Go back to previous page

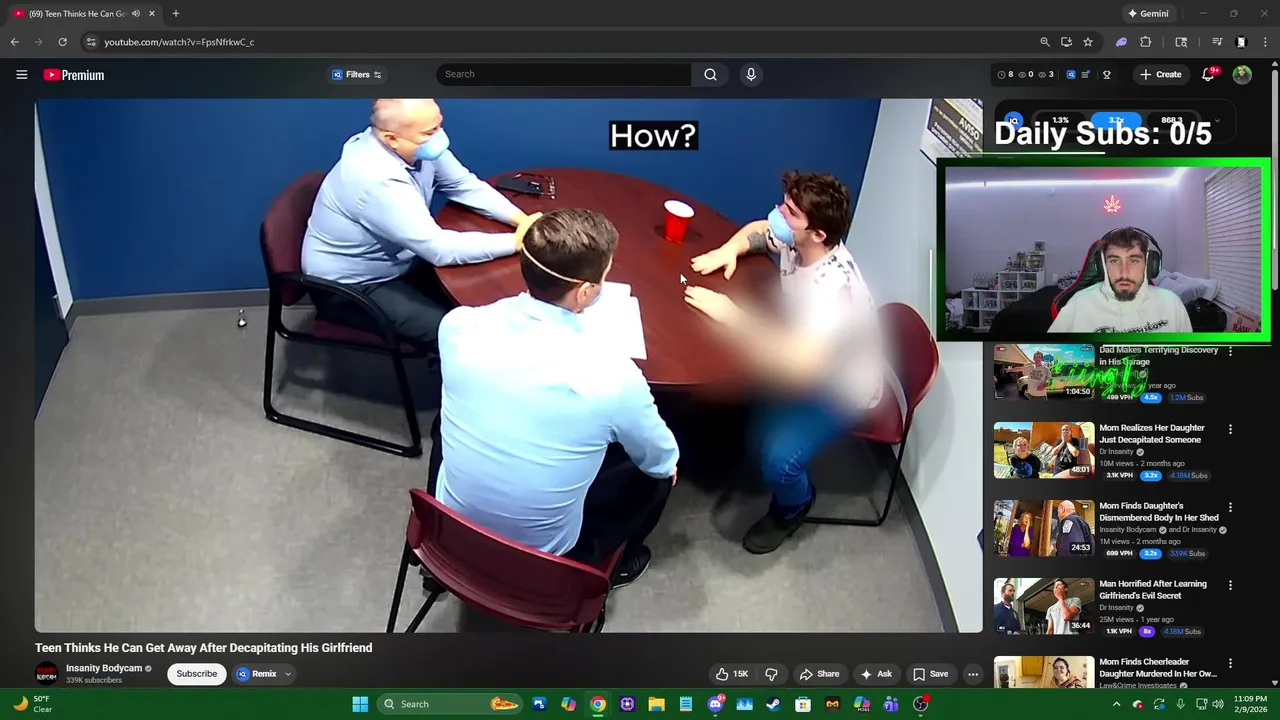[14, 42]
